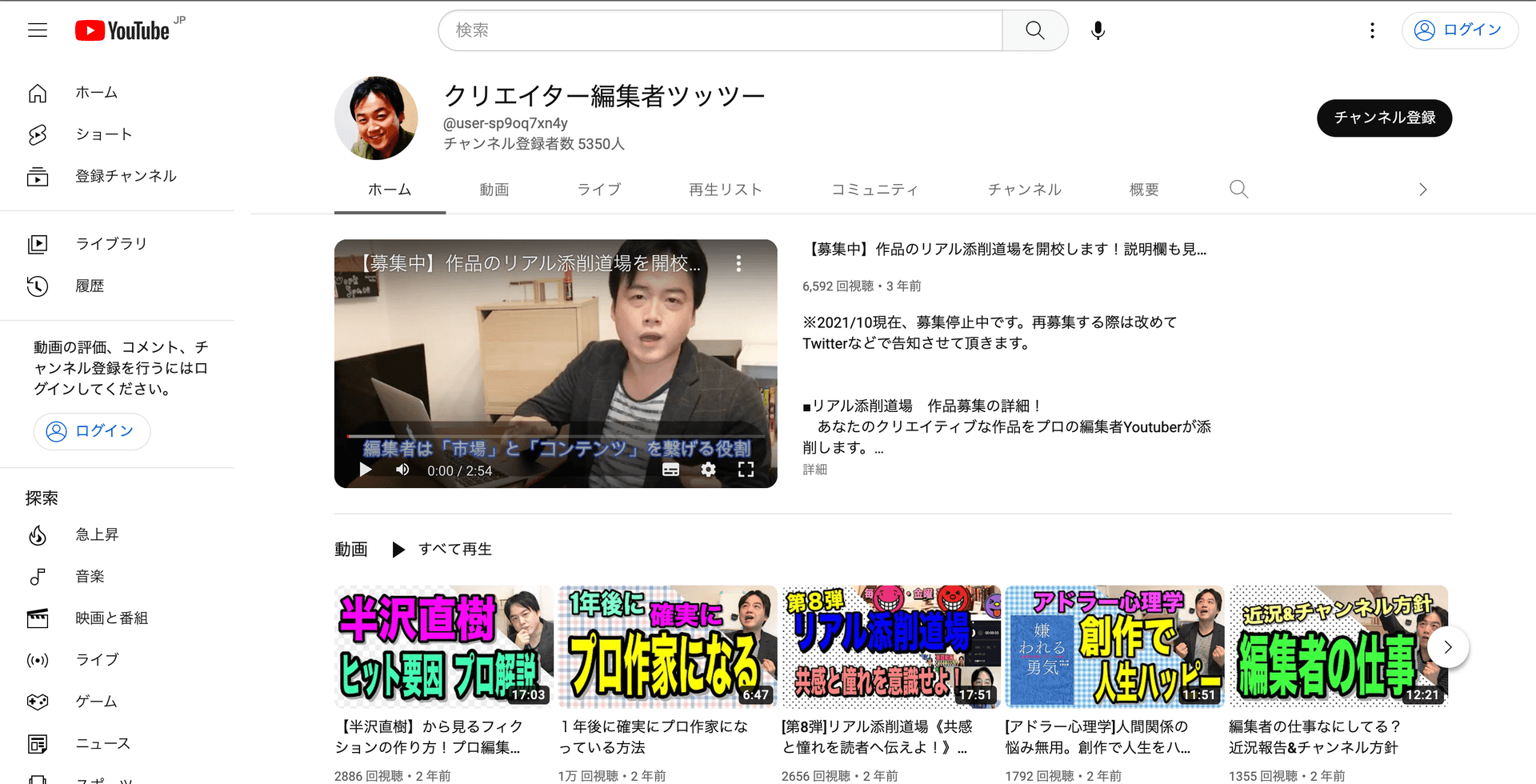Open the コミュニティ community tab
The image size is (1536, 784).
click(874, 189)
